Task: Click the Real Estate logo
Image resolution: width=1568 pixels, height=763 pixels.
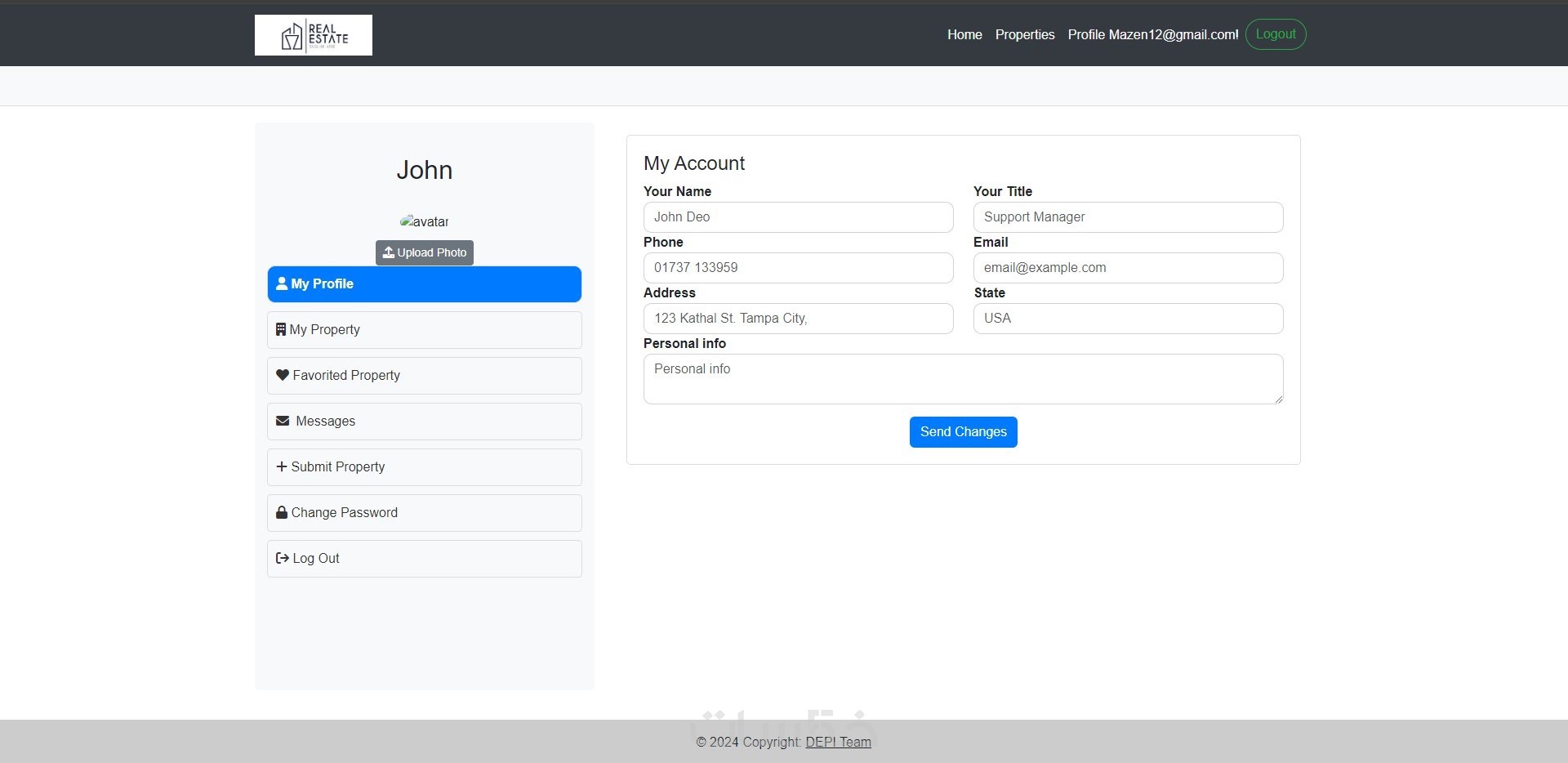Action: coord(314,35)
